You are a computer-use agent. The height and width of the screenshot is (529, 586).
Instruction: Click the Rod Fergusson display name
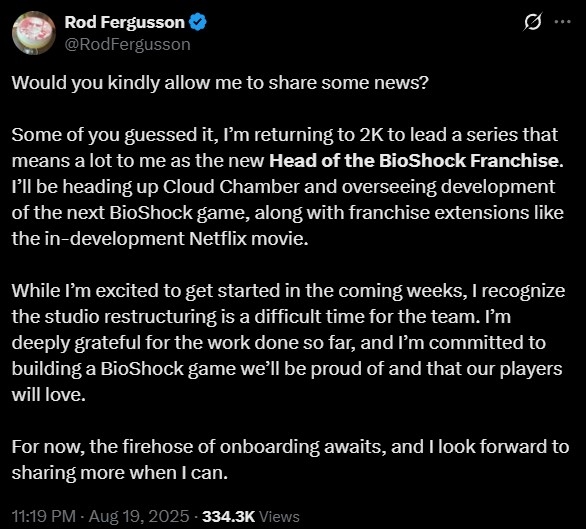pos(125,22)
